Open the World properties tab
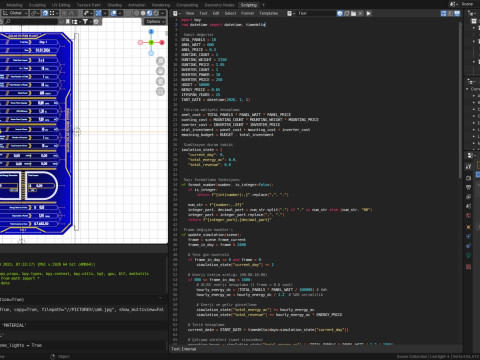The height and width of the screenshot is (360, 480). pos(468,215)
